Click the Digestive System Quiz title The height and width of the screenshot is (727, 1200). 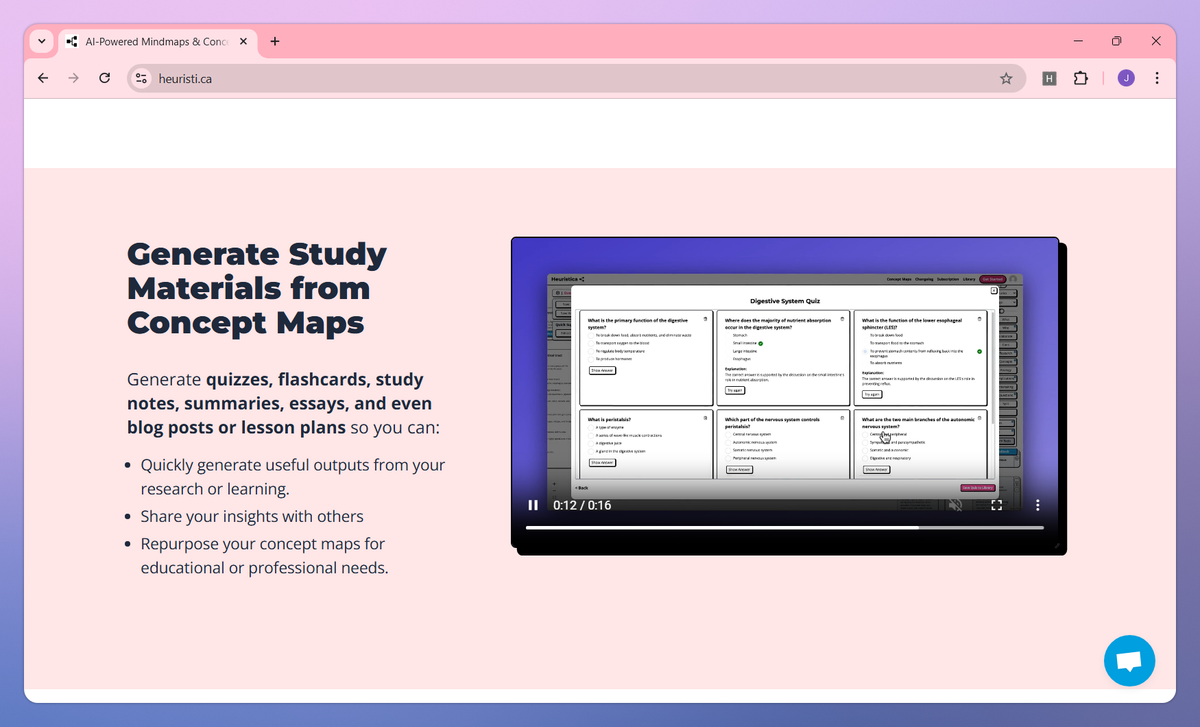pyautogui.click(x=785, y=301)
